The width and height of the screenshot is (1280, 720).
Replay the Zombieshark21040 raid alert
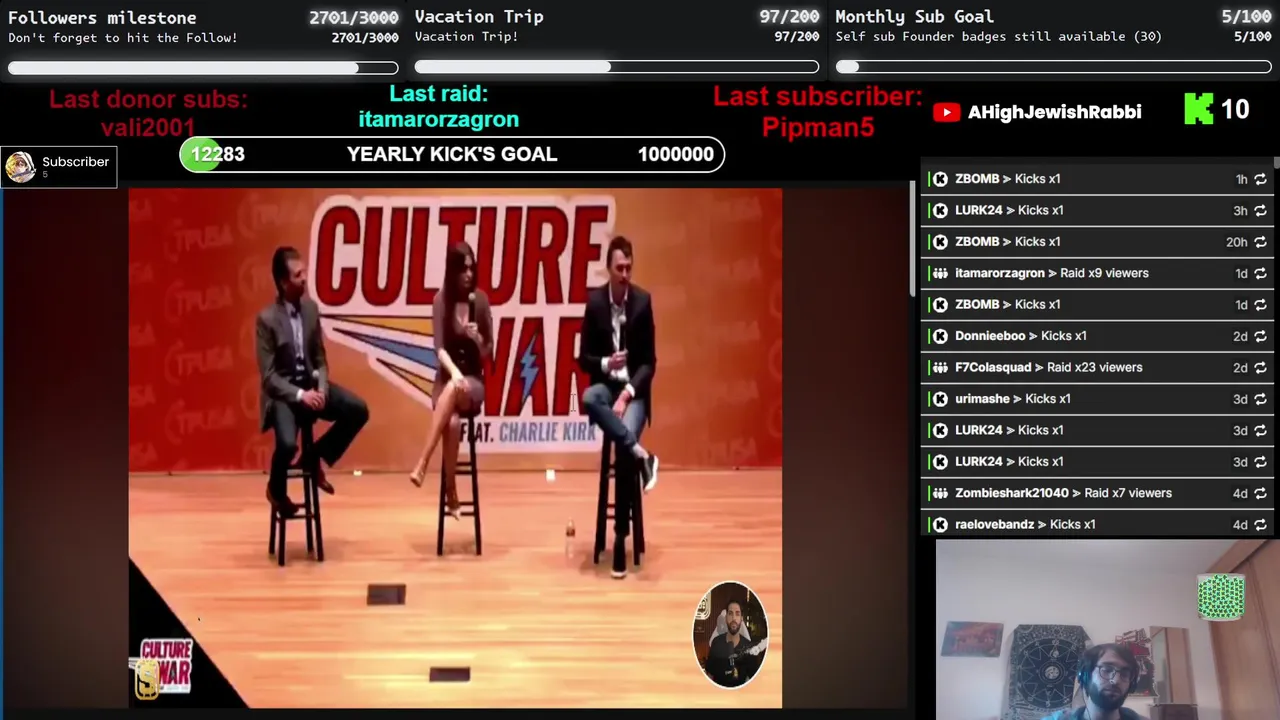pyautogui.click(x=1260, y=493)
